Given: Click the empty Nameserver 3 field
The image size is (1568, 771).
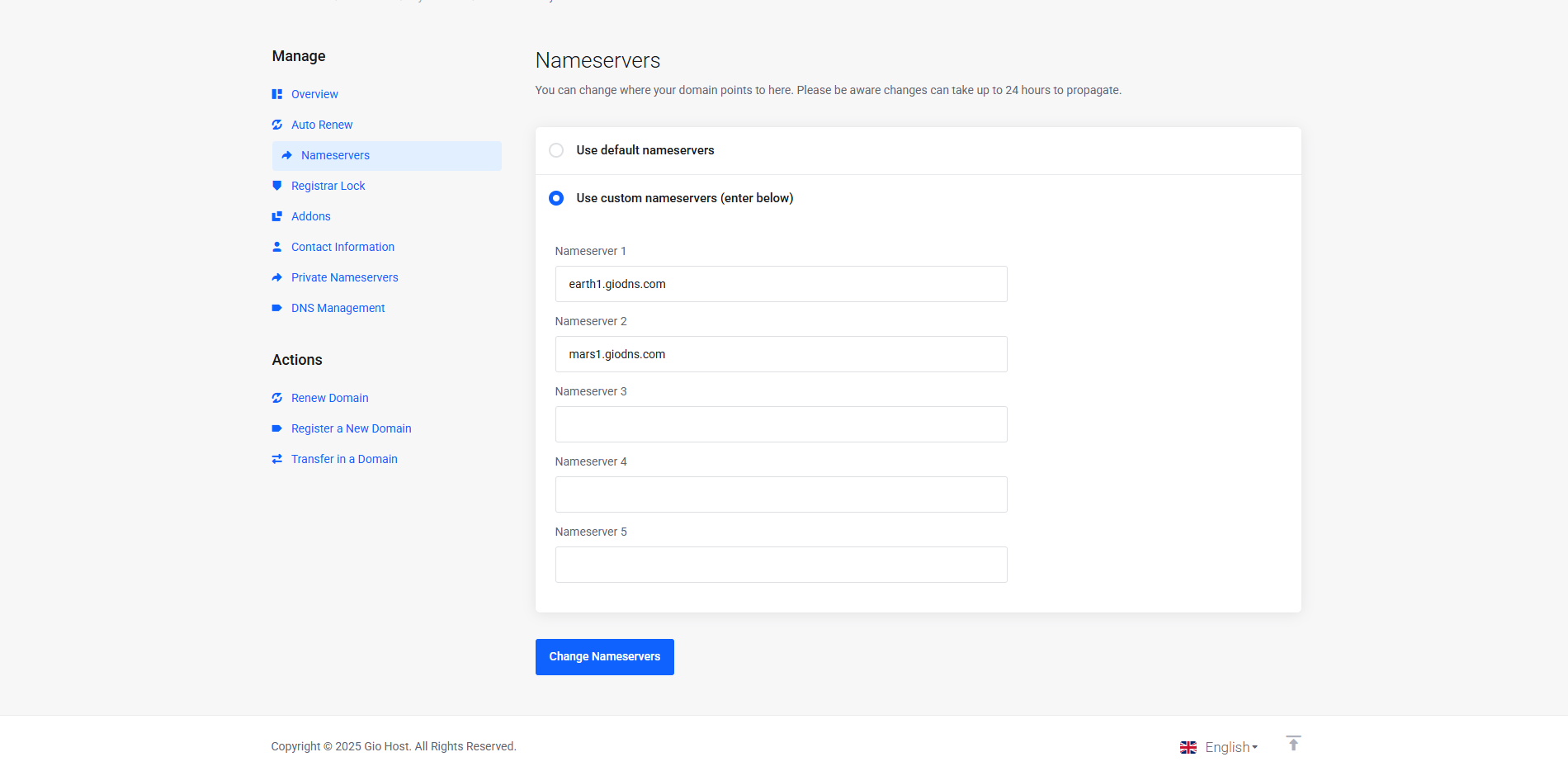Looking at the screenshot, I should [782, 424].
